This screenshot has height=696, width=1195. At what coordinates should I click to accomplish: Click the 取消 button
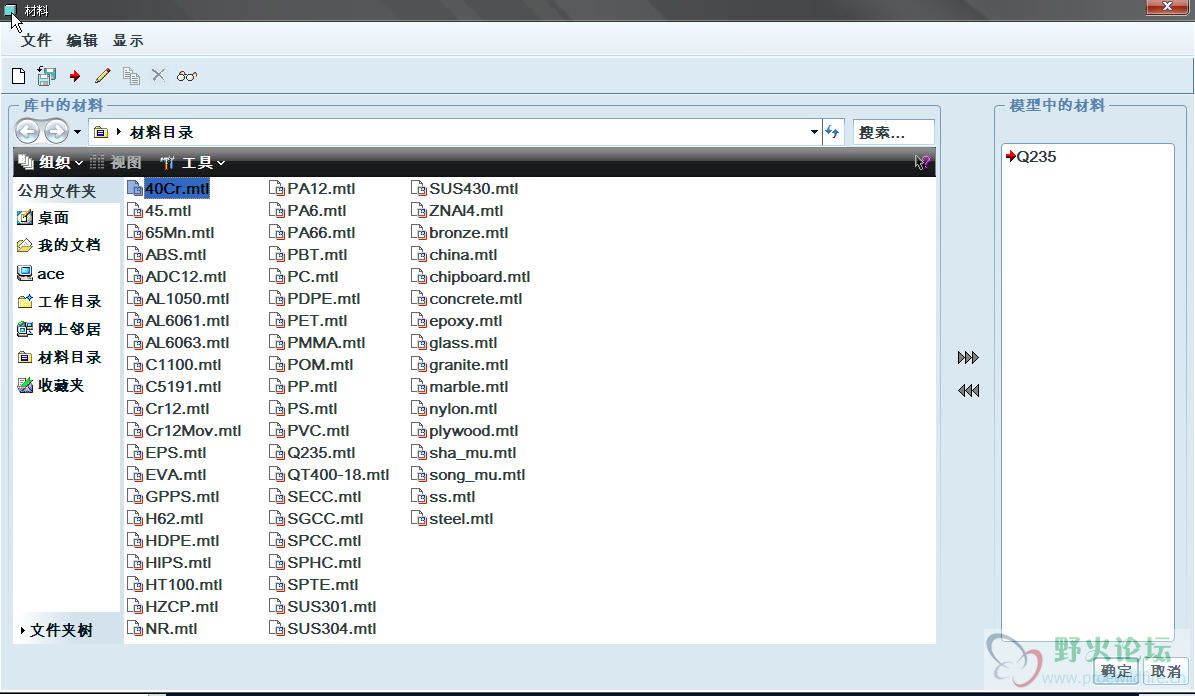pyautogui.click(x=1165, y=671)
